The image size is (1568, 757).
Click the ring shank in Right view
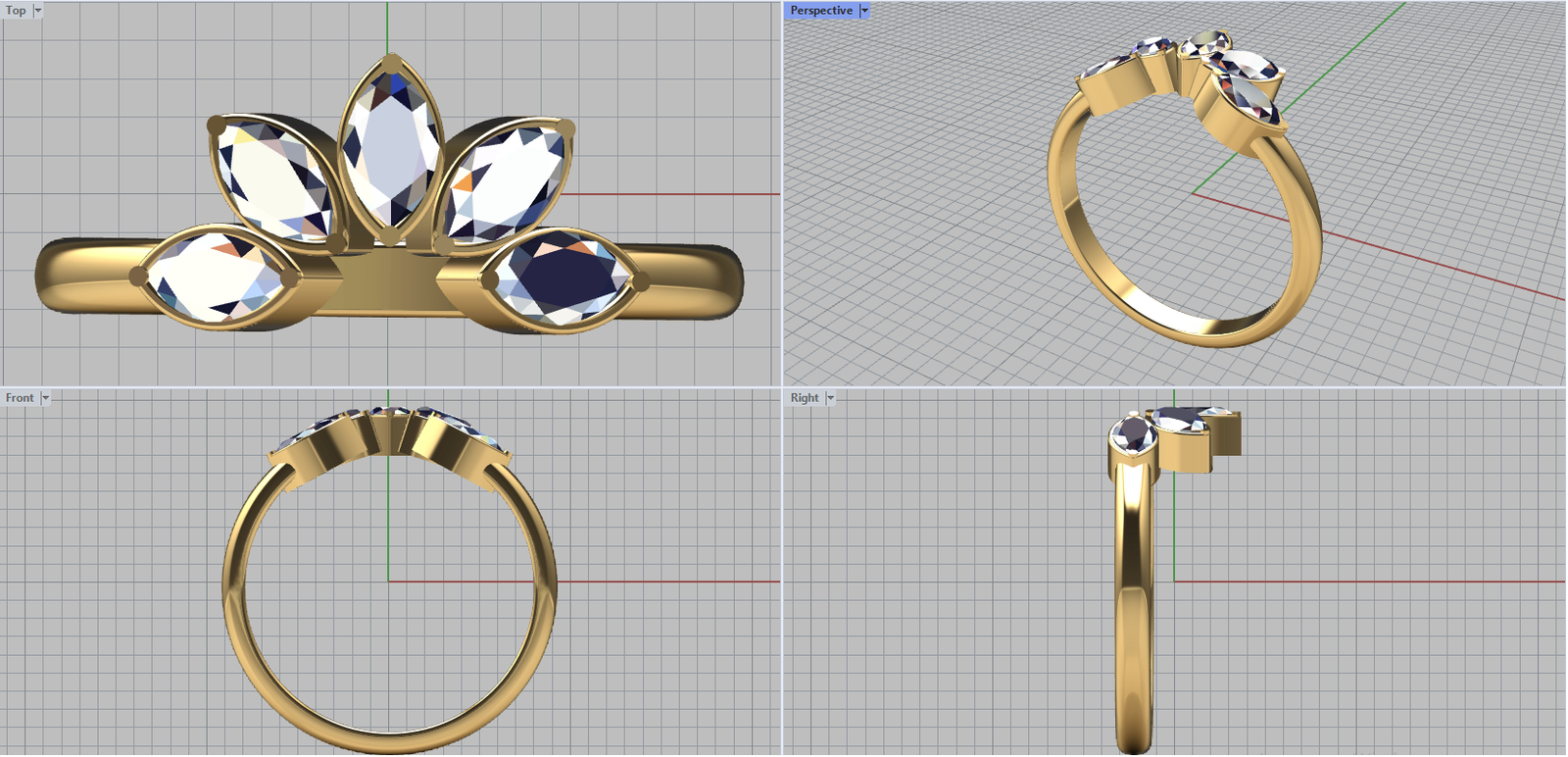pos(1134,608)
